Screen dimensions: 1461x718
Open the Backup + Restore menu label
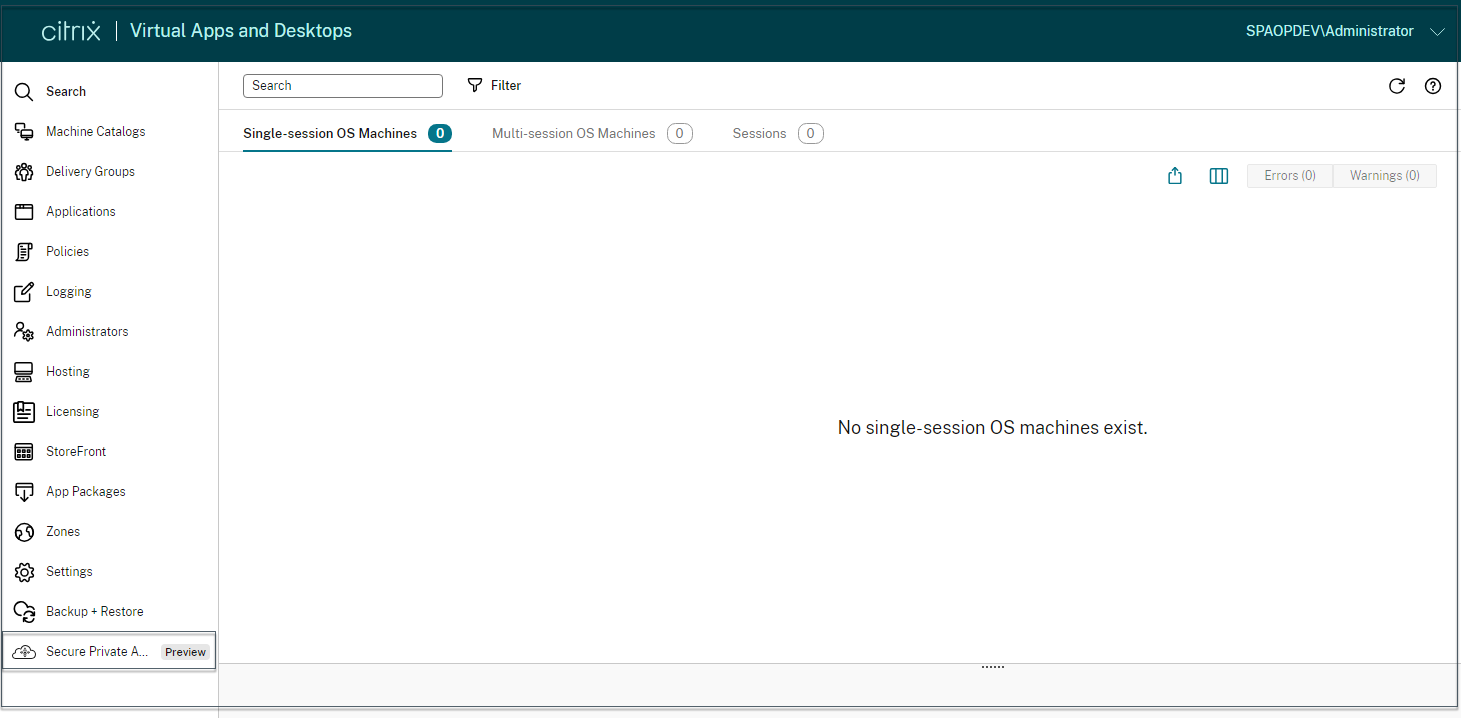pyautogui.click(x=94, y=612)
